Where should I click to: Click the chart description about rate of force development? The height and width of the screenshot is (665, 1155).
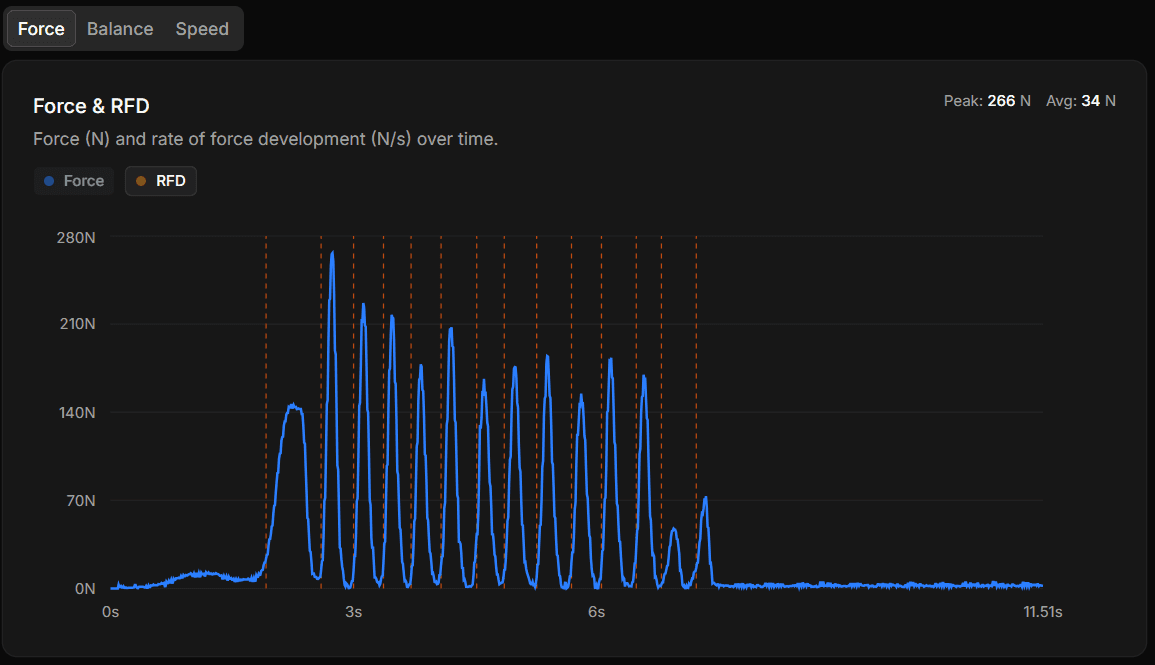click(265, 139)
